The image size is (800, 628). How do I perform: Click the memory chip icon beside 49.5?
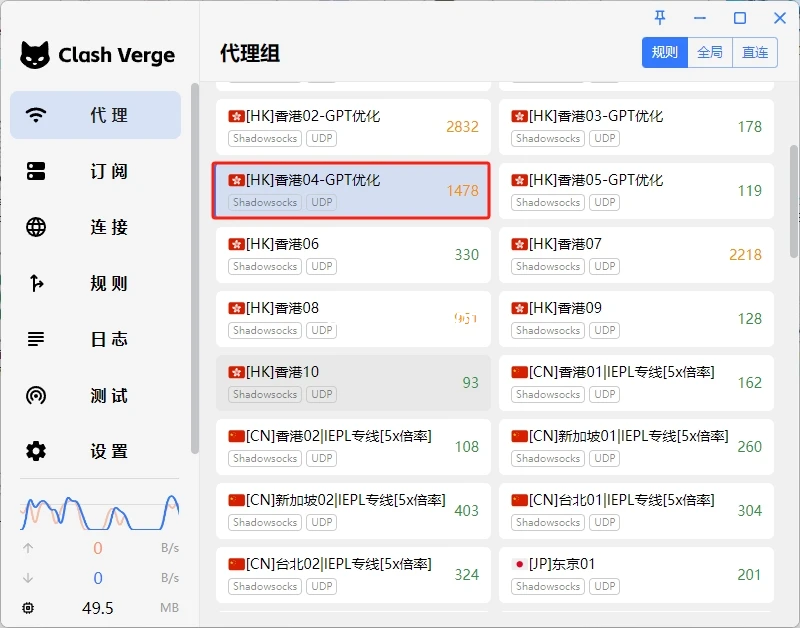pos(28,608)
